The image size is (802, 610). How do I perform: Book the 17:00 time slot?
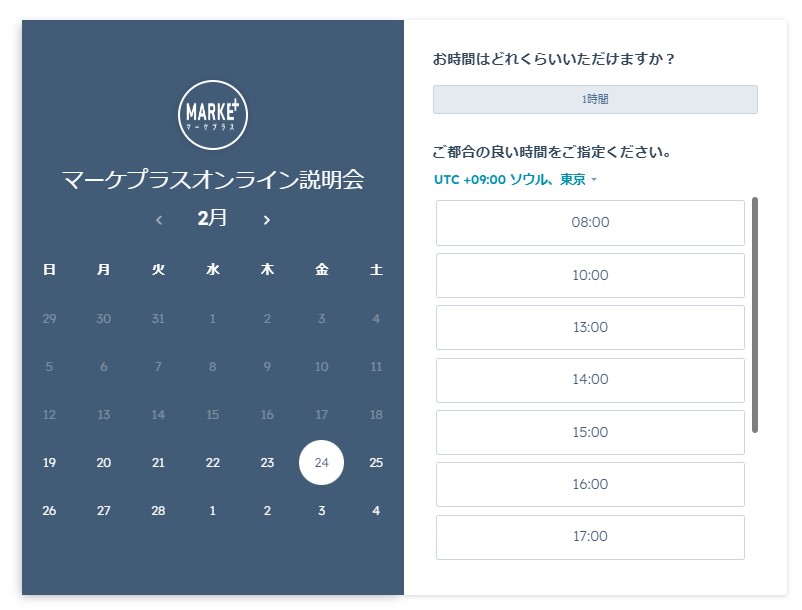[x=590, y=536]
